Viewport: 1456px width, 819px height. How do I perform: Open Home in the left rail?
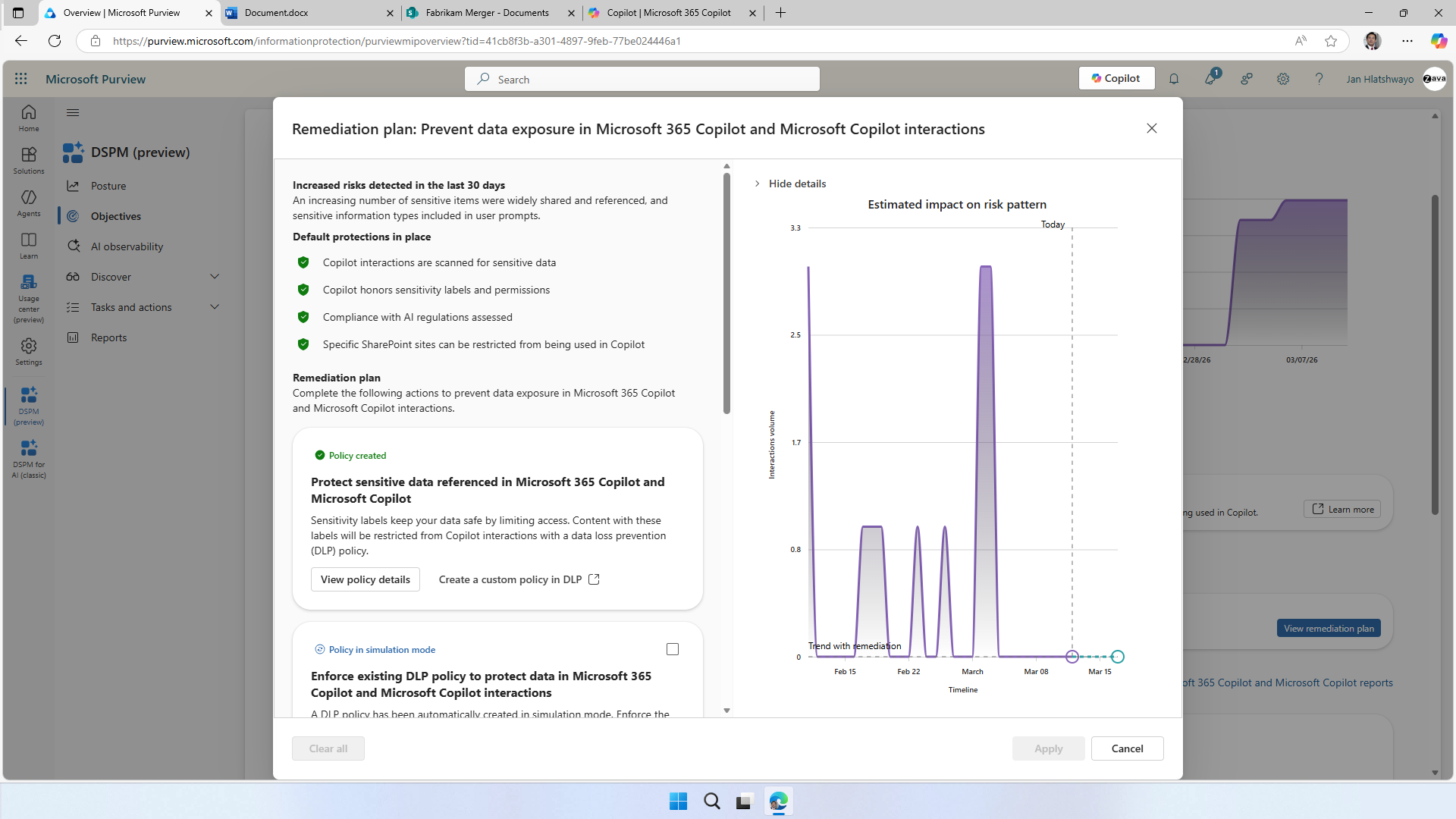(29, 118)
